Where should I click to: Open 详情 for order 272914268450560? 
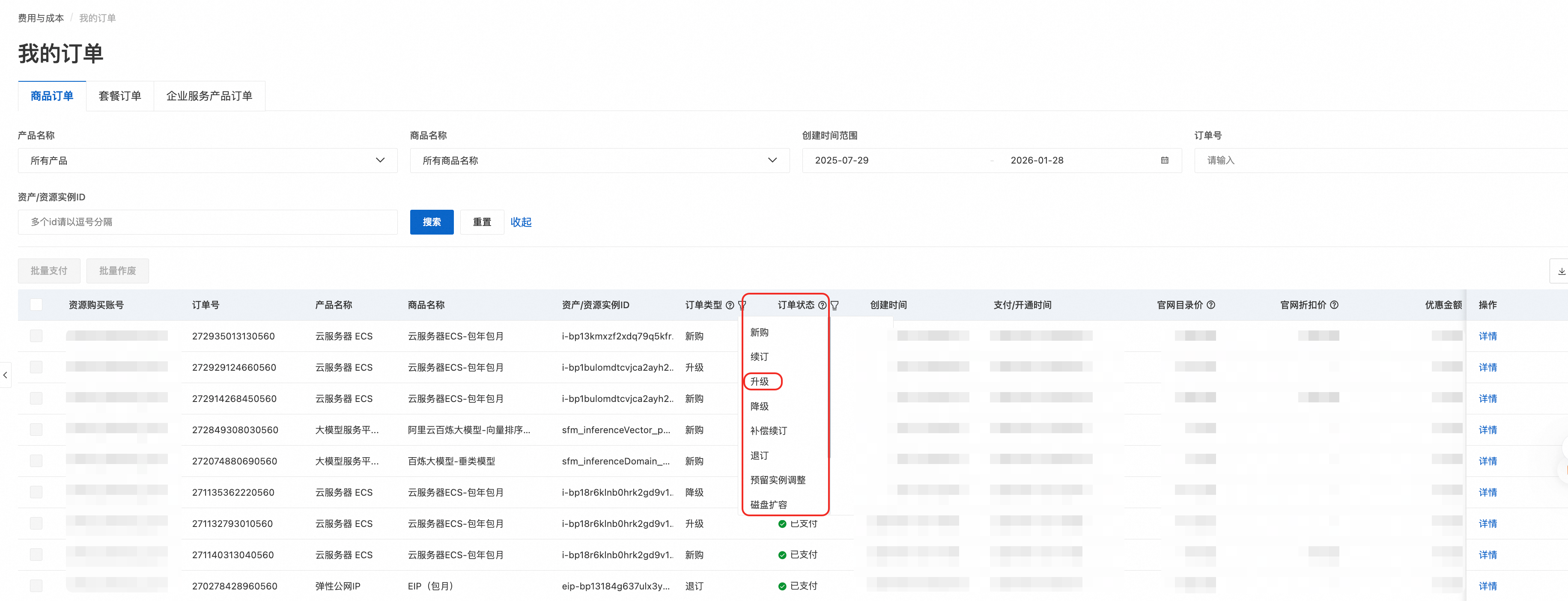click(1488, 399)
